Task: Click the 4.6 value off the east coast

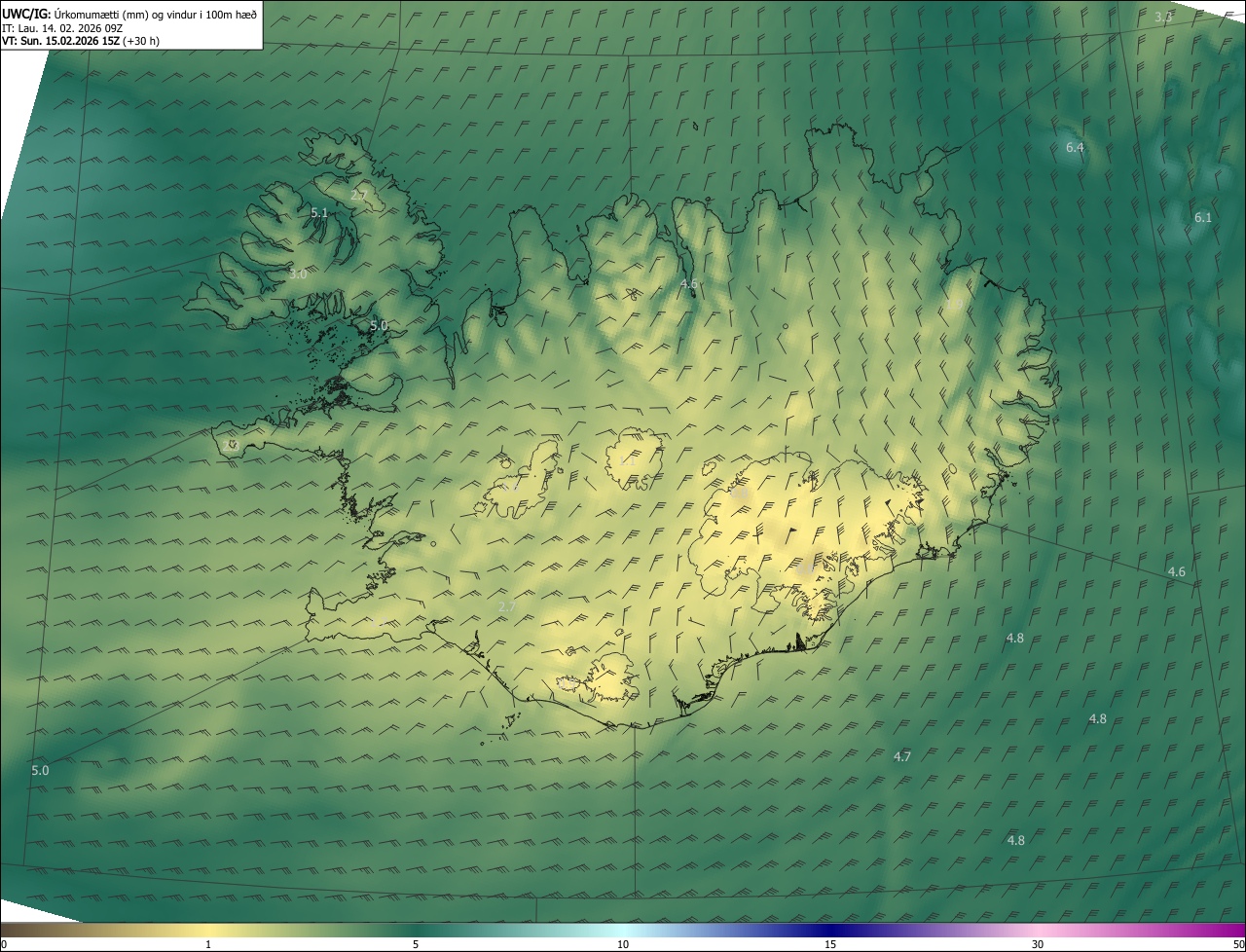Action: (x=1177, y=572)
